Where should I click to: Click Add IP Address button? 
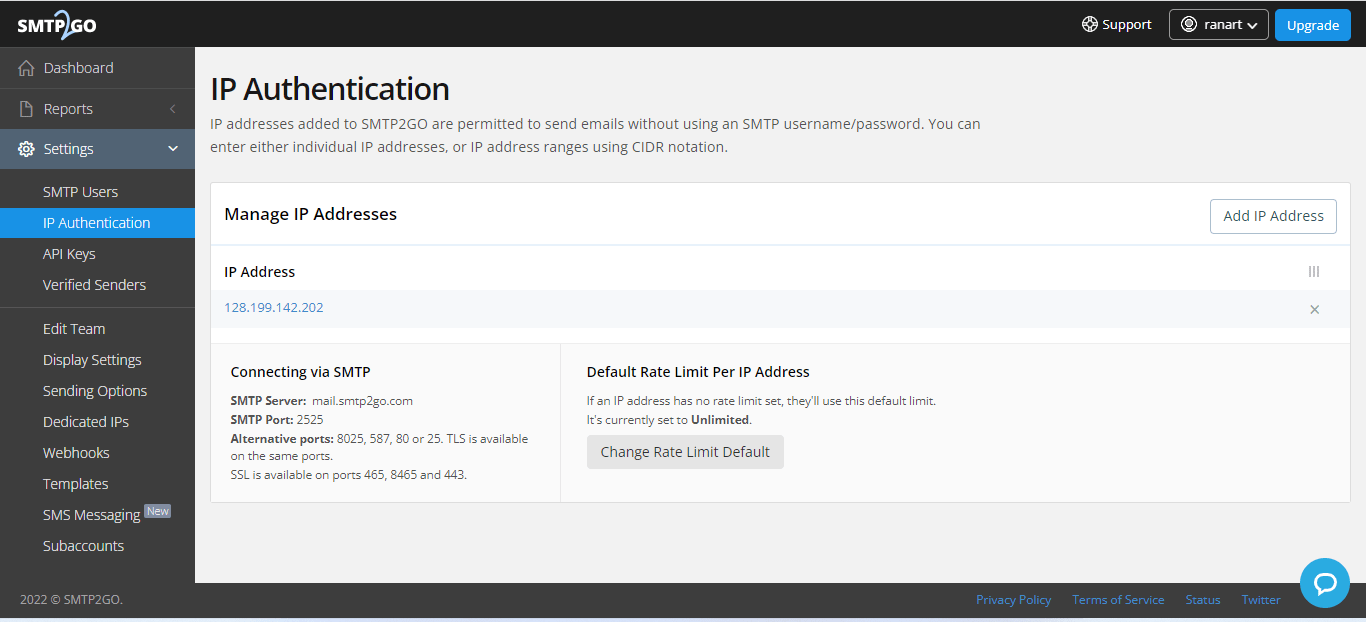(1273, 216)
